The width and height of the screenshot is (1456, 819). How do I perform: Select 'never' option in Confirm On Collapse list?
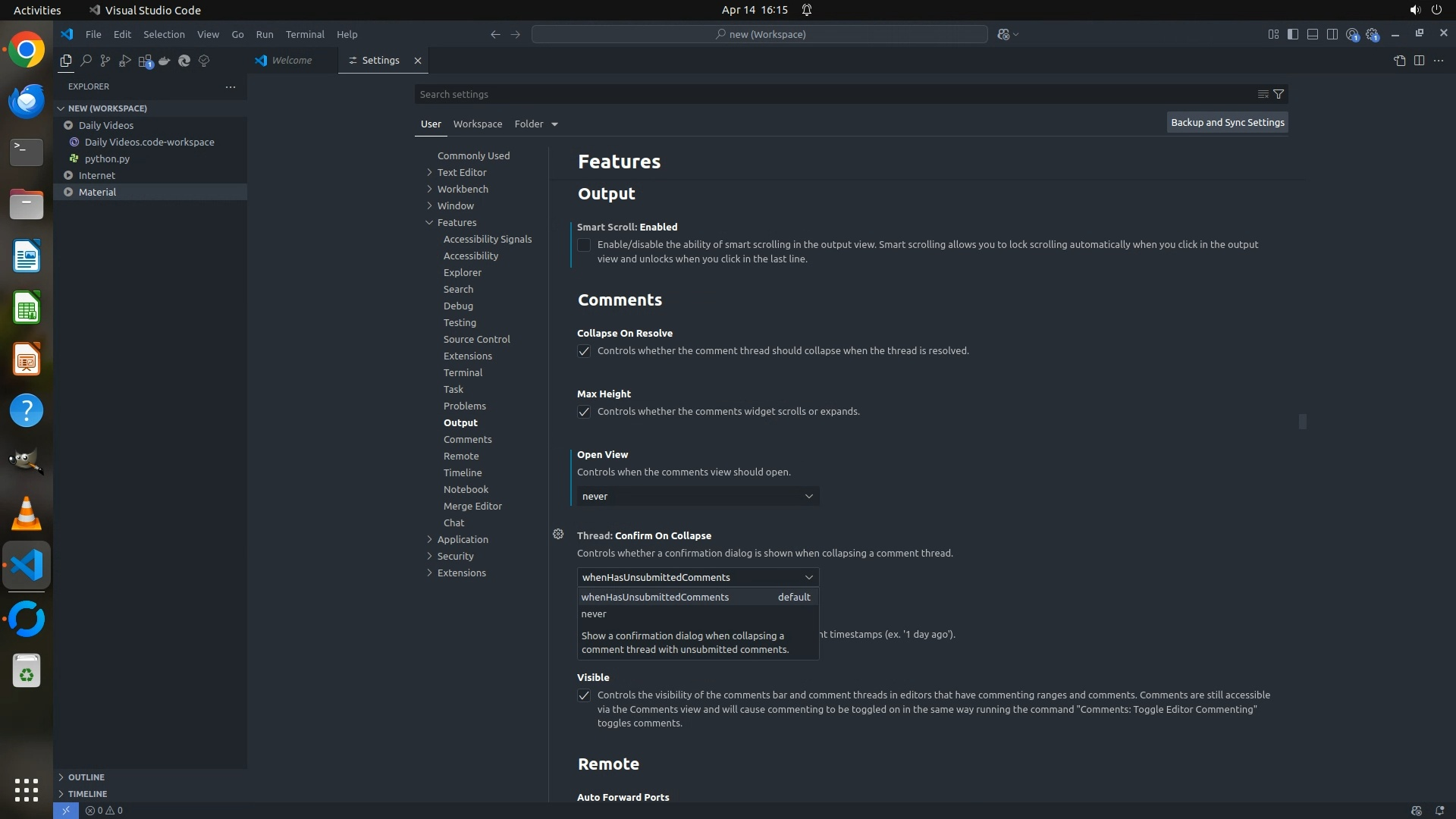pyautogui.click(x=594, y=614)
